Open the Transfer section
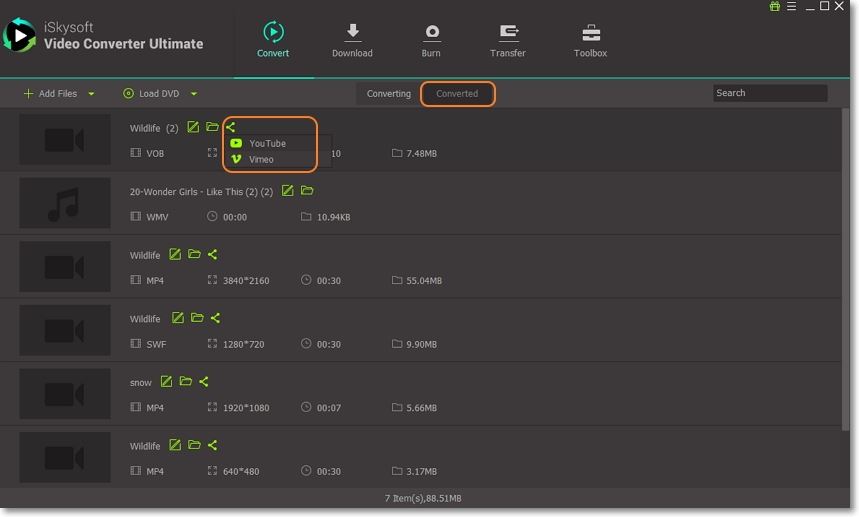The height and width of the screenshot is (517, 859). coord(508,40)
